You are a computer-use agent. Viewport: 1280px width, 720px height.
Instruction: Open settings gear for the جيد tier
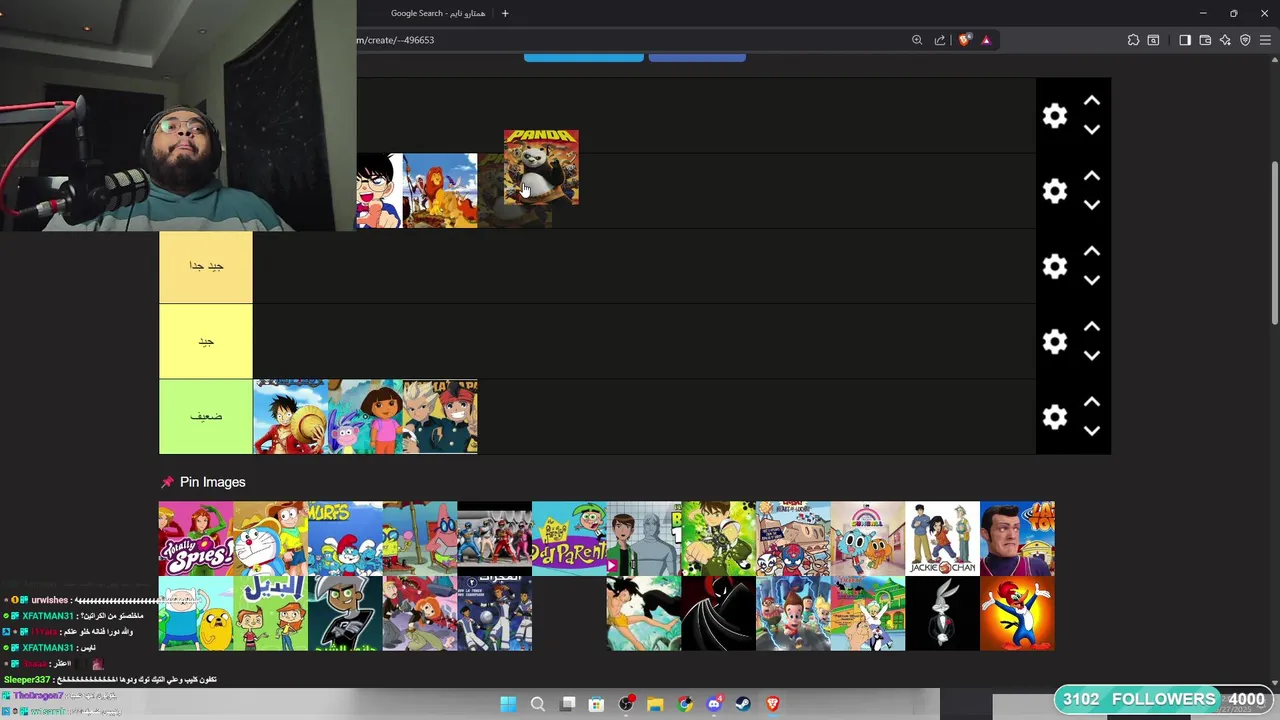click(x=1055, y=342)
